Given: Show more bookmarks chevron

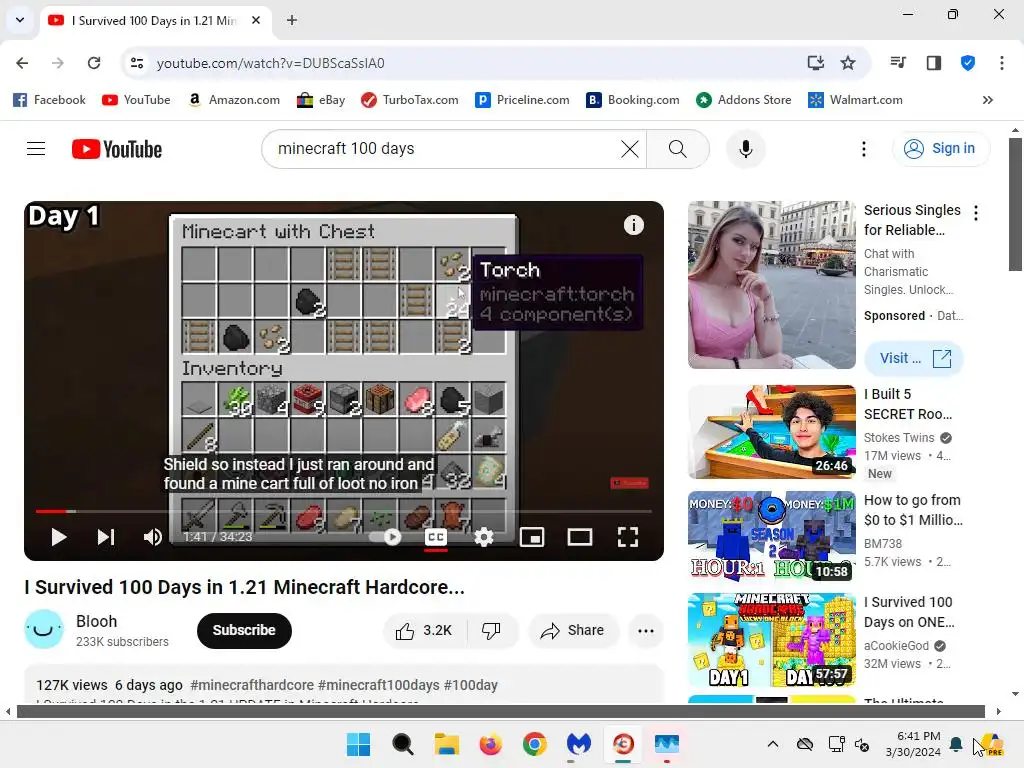Looking at the screenshot, I should tap(987, 100).
